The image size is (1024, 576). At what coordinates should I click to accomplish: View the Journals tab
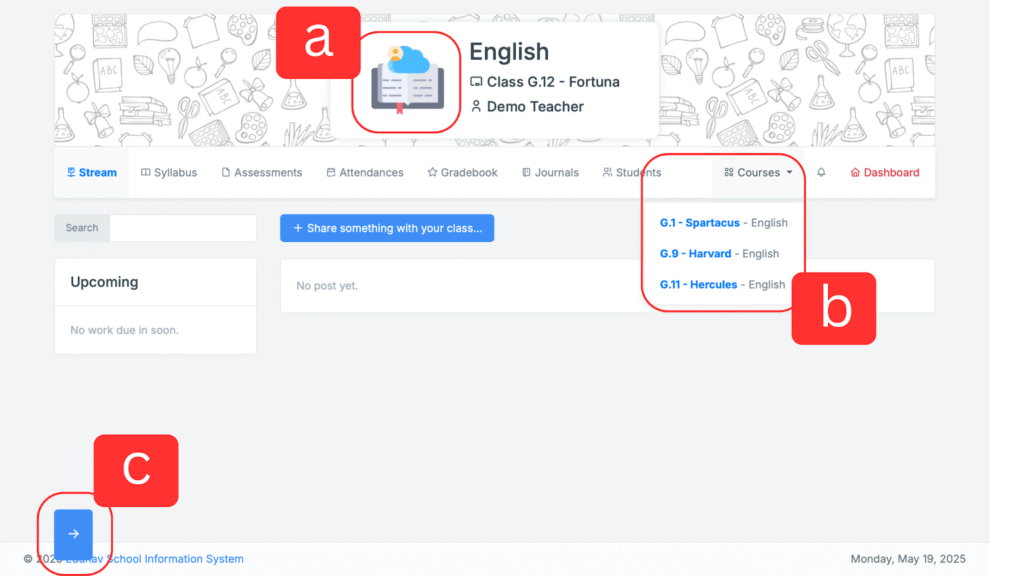(550, 172)
